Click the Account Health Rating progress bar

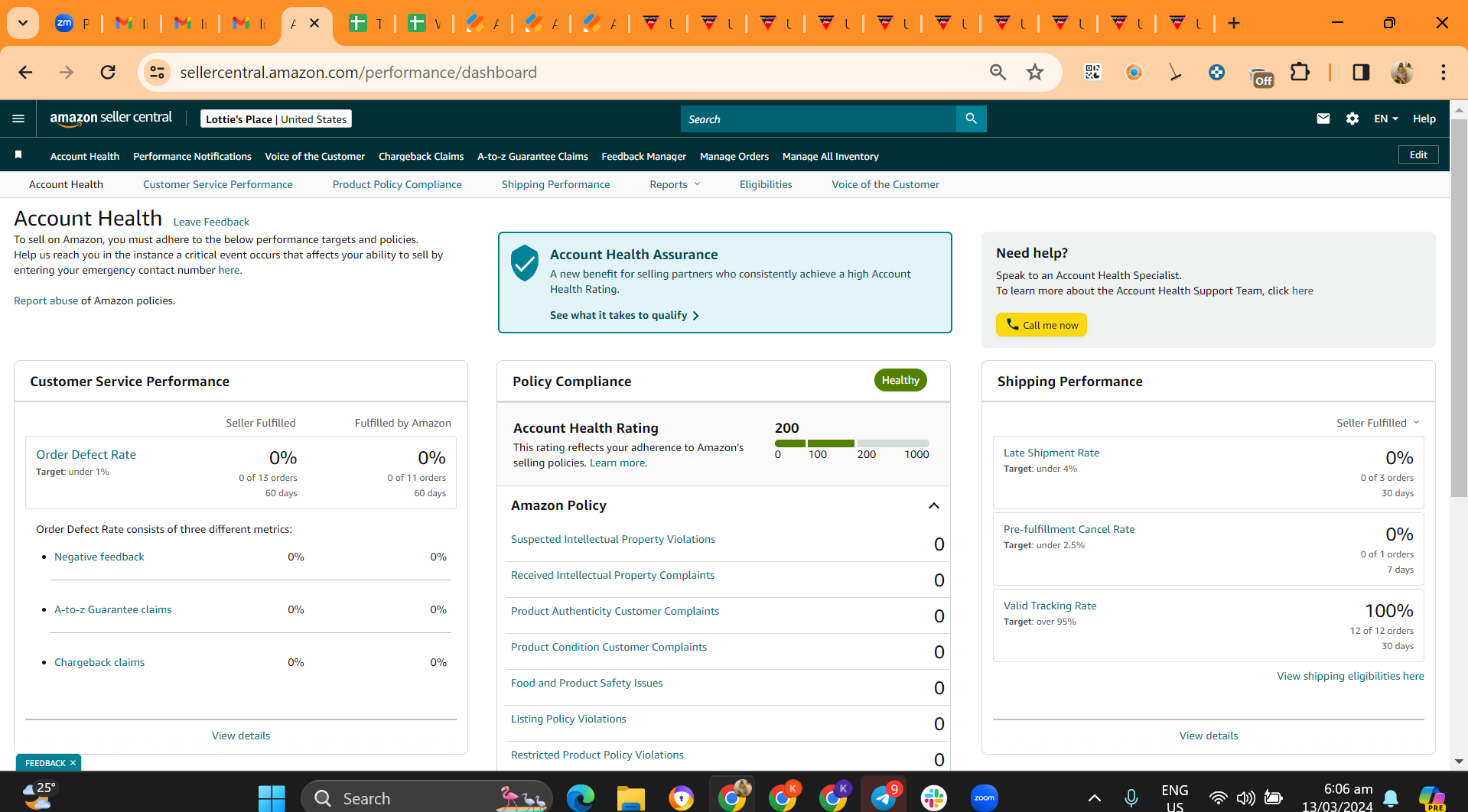pyautogui.click(x=851, y=443)
